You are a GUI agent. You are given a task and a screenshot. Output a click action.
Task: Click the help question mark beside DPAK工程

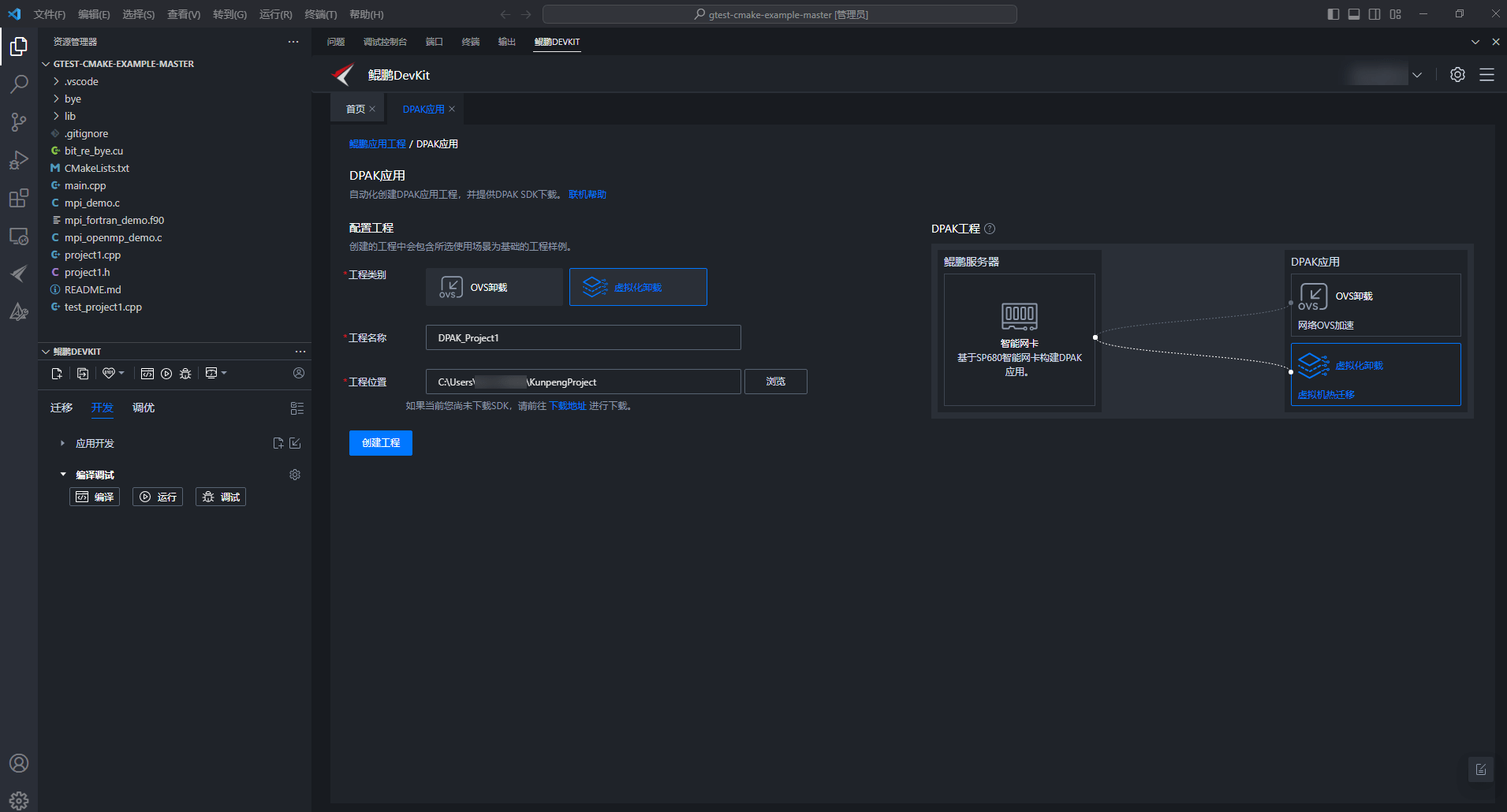pyautogui.click(x=990, y=229)
